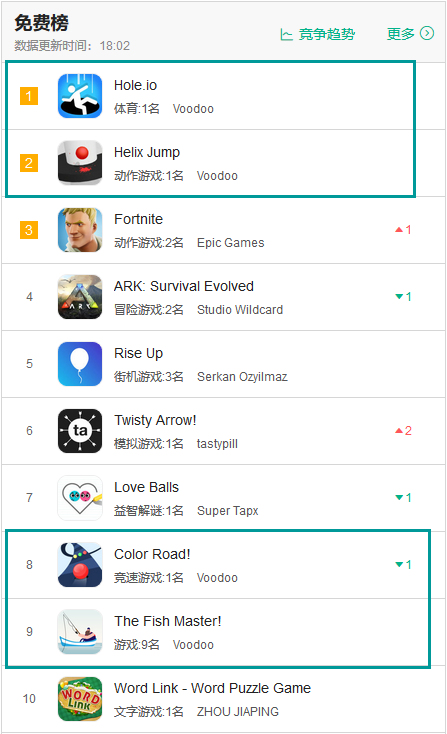The height and width of the screenshot is (734, 447).
Task: Select the Fortnite app icon
Action: pyautogui.click(x=80, y=230)
